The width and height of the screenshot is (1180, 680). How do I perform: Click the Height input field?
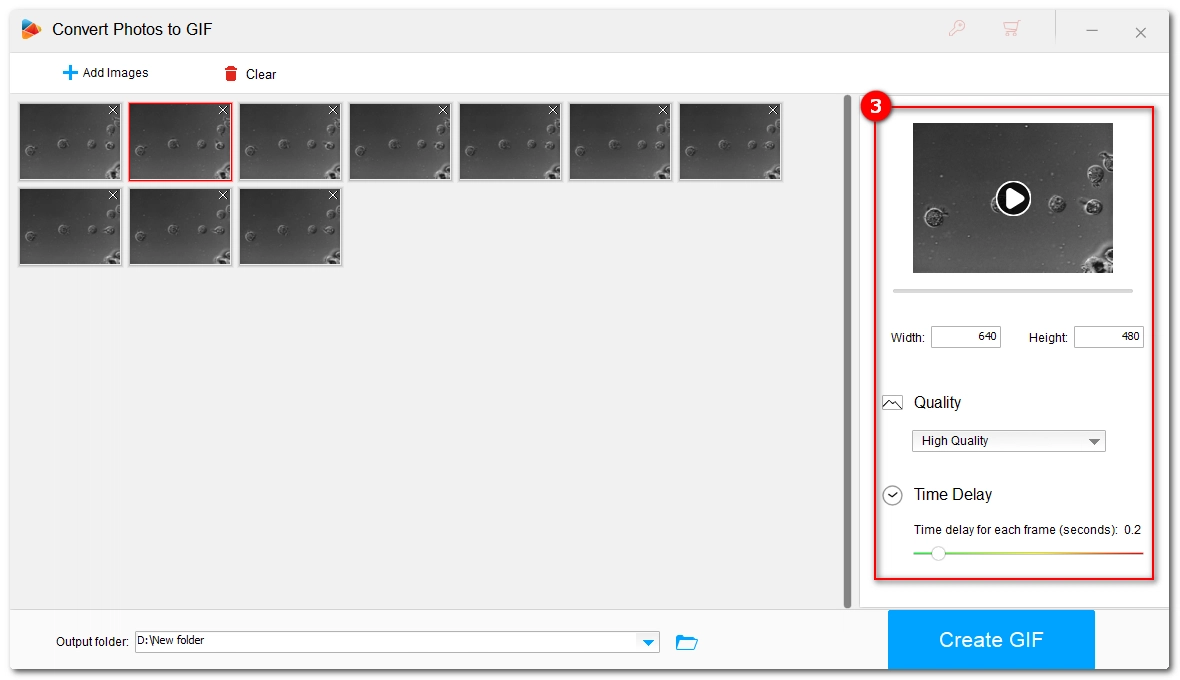1108,337
